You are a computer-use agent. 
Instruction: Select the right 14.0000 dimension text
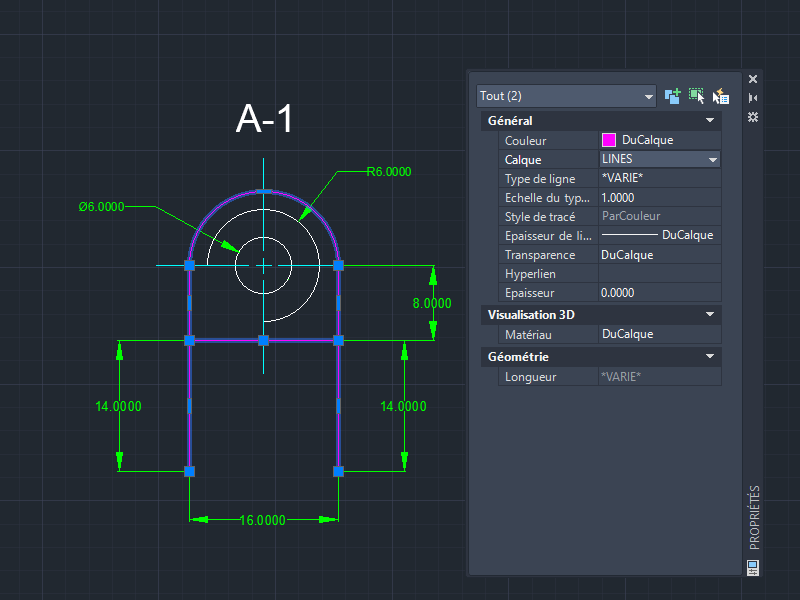[x=403, y=406]
